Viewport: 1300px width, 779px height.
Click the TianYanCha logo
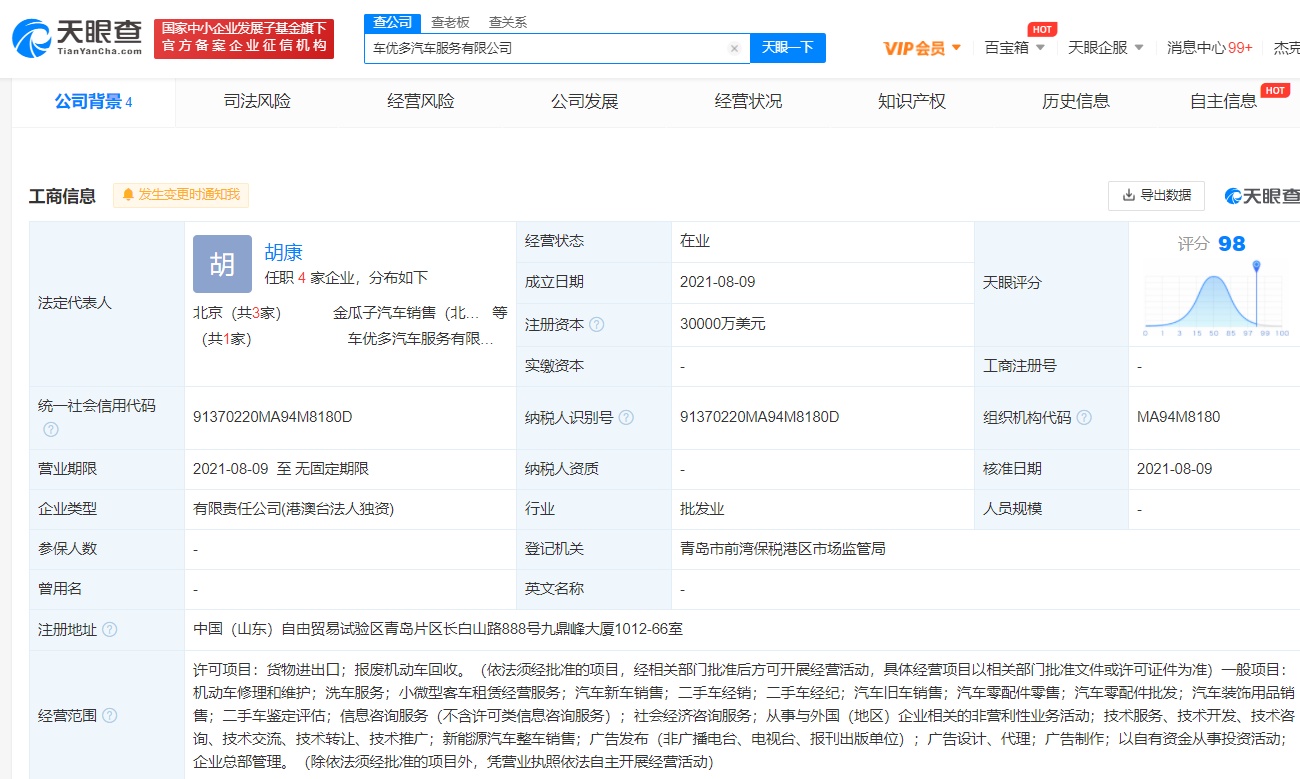[77, 39]
